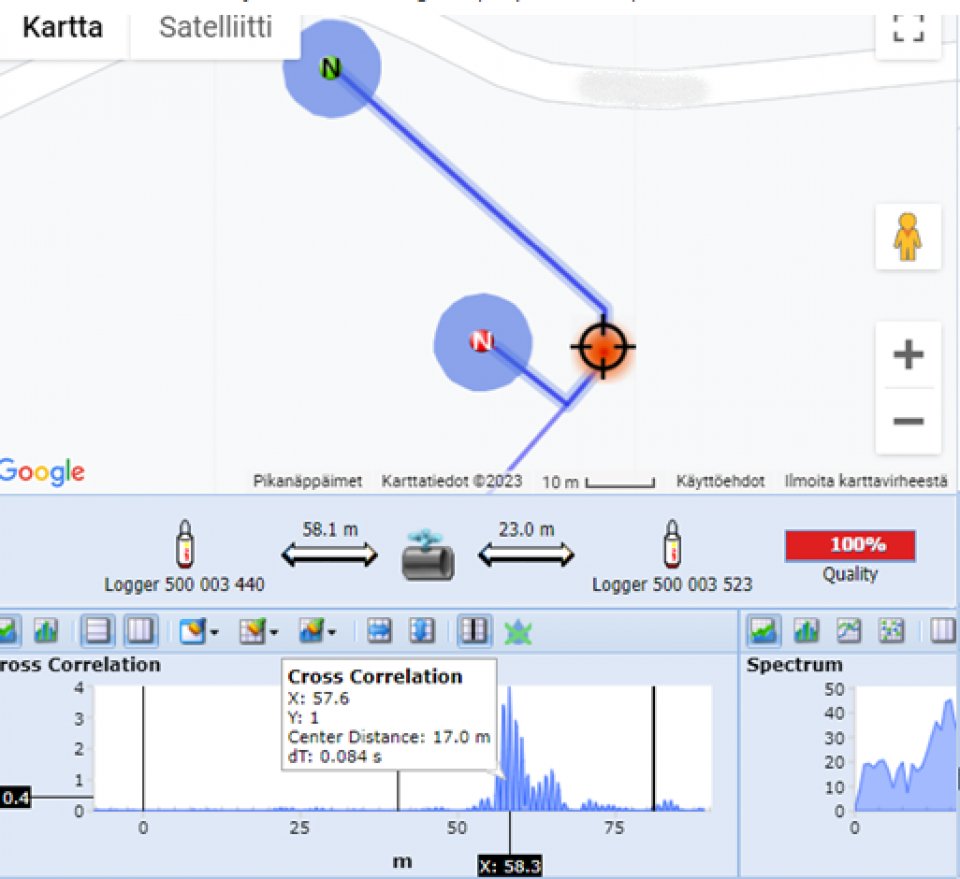Zoom out on the map
960x879 pixels.
tap(908, 421)
